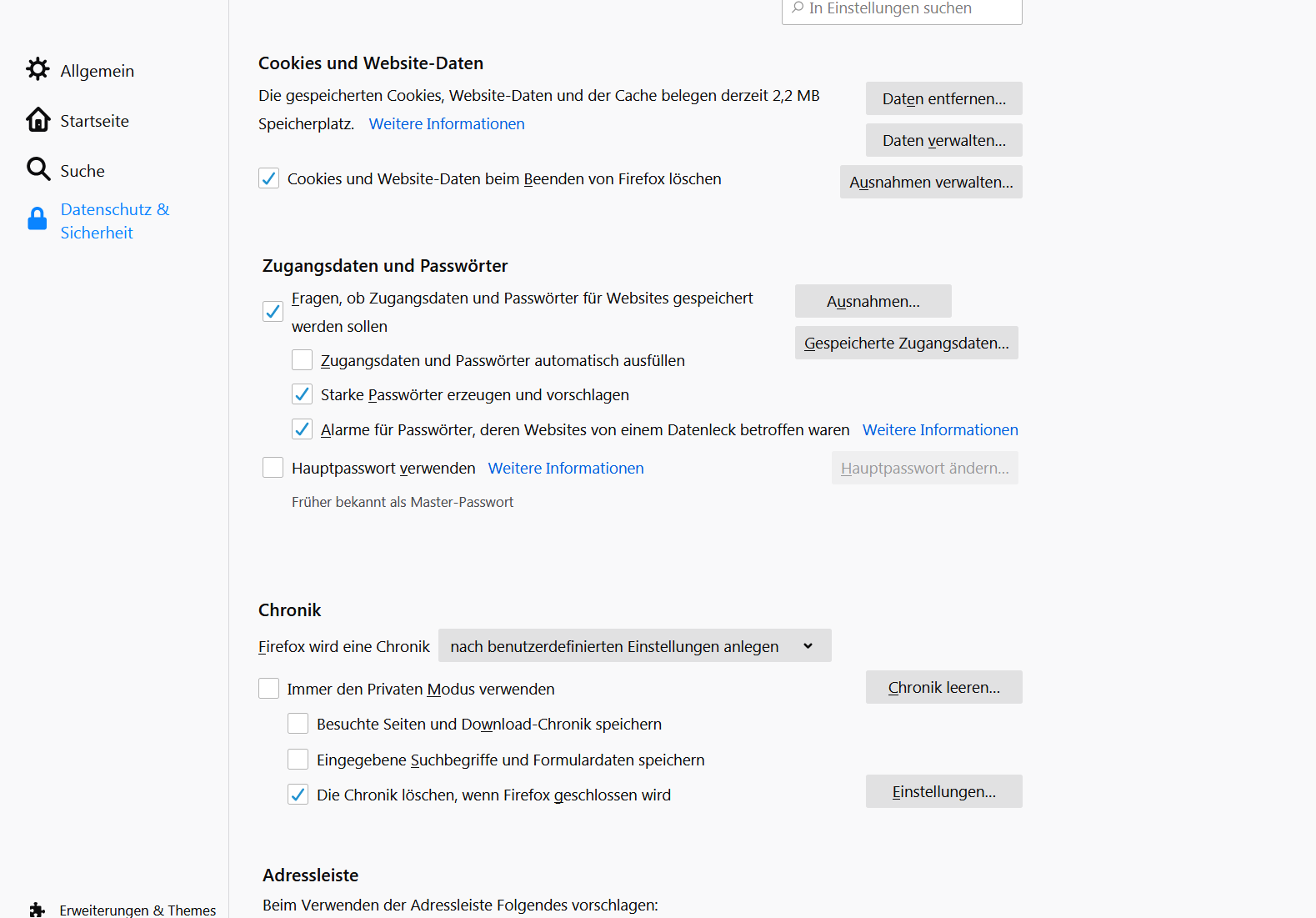1316x918 pixels.
Task: Switch to Startseite settings category
Action: [x=94, y=121]
